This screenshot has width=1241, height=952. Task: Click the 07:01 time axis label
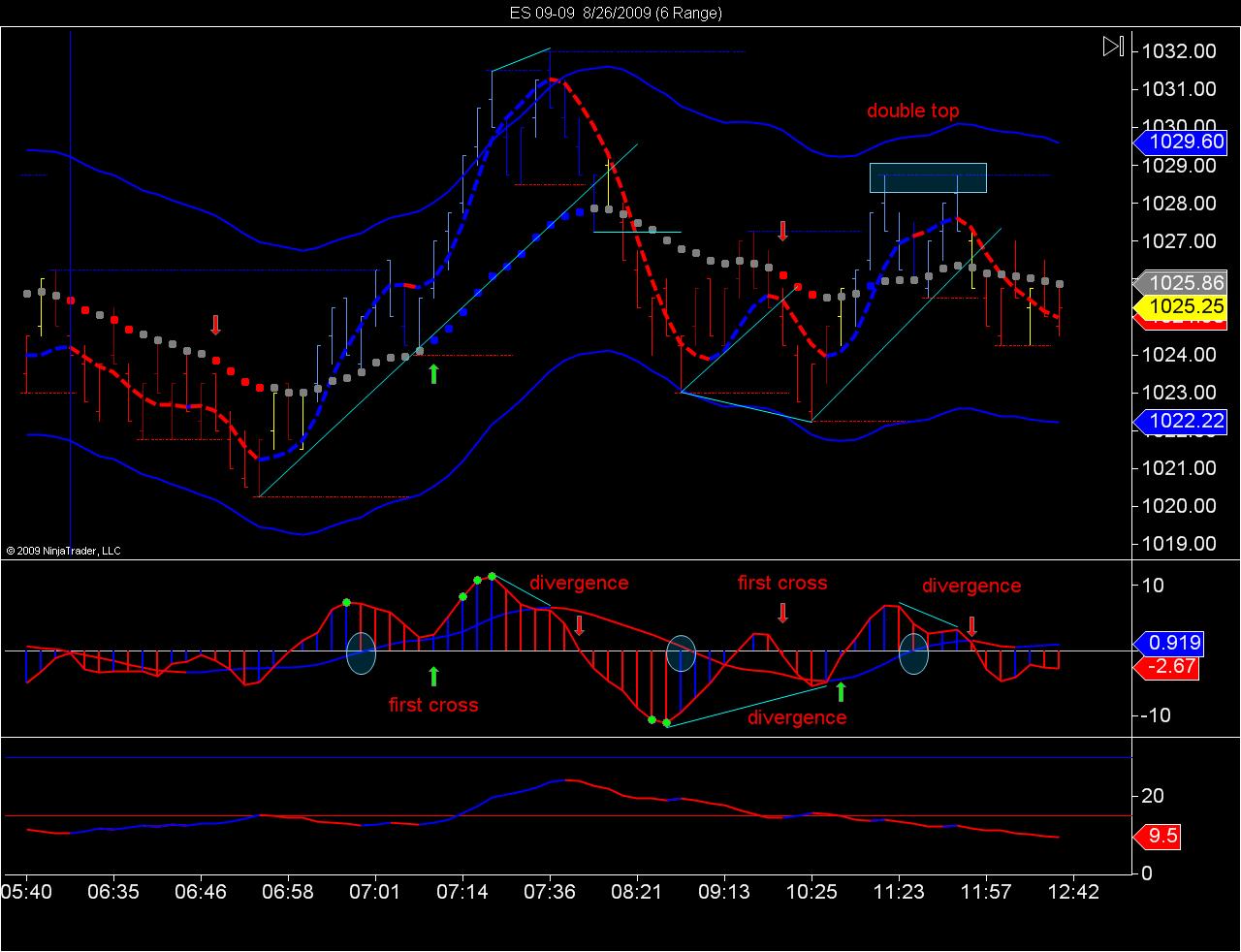(x=375, y=891)
